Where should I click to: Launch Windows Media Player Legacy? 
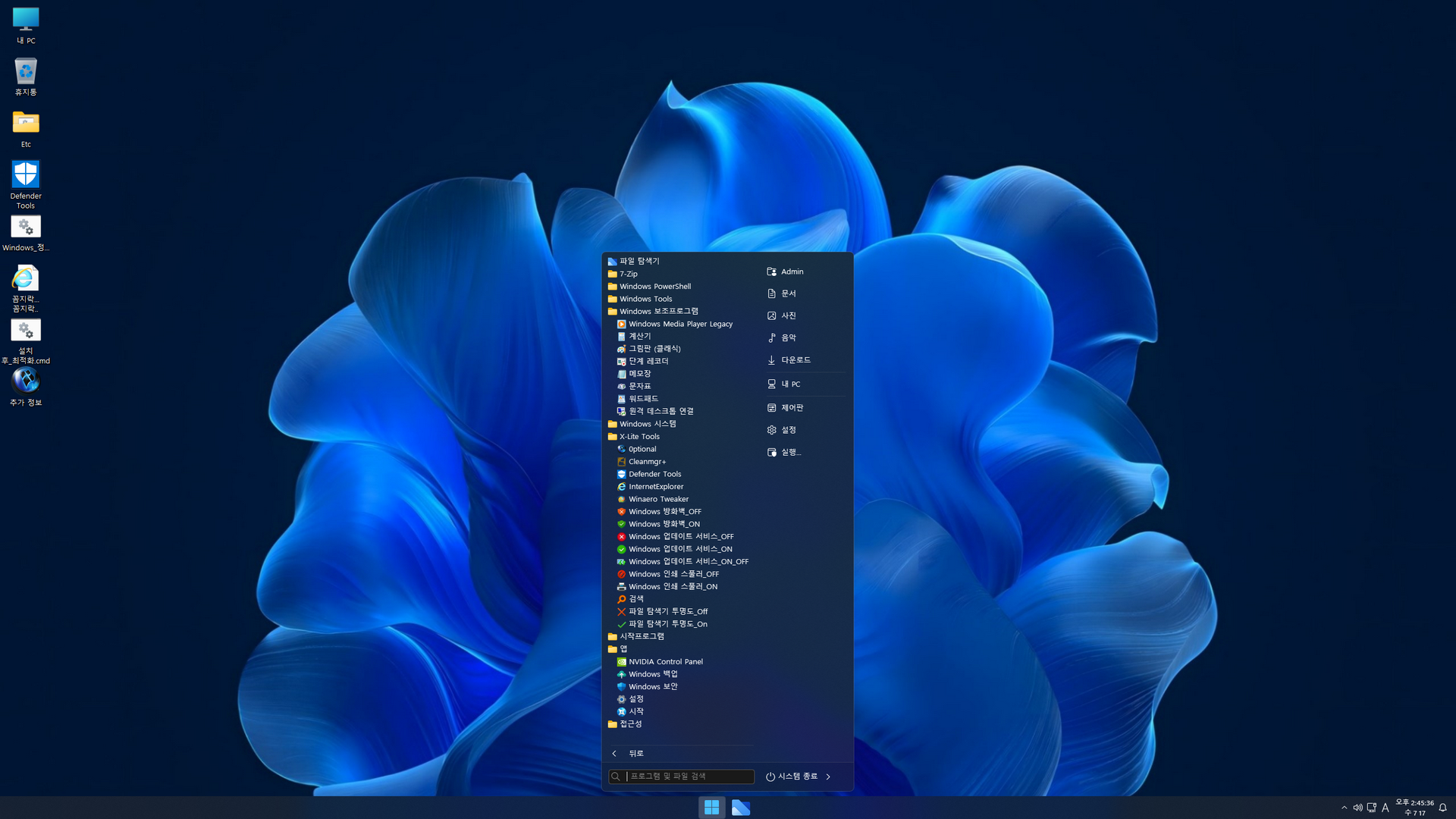pos(679,324)
